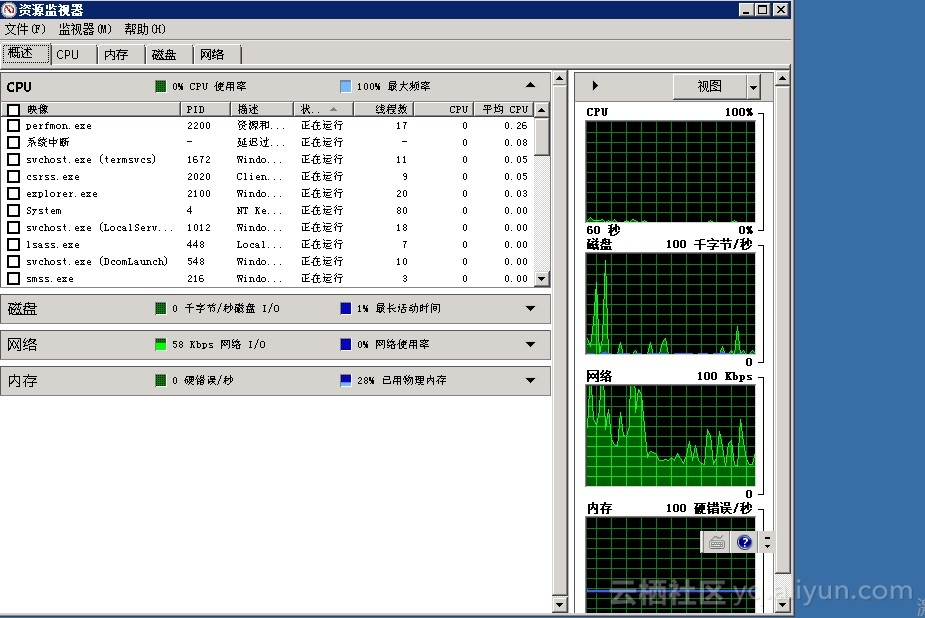925x618 pixels.
Task: Check the System process checkbox
Action: point(14,211)
